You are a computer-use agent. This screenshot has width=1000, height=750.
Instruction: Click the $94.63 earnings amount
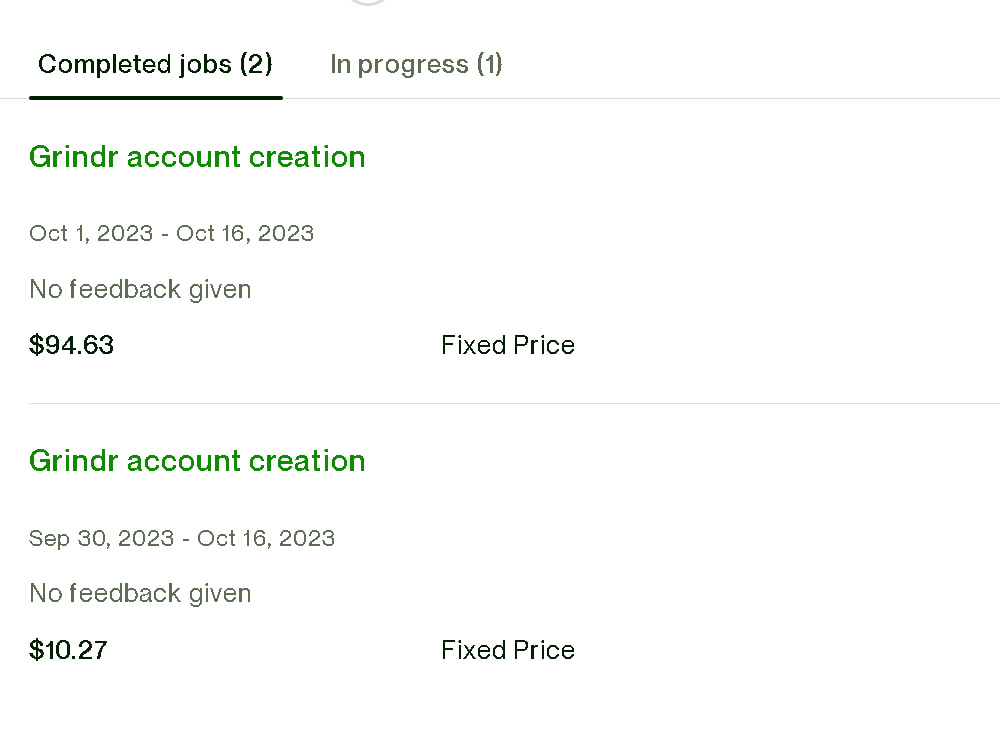[71, 344]
